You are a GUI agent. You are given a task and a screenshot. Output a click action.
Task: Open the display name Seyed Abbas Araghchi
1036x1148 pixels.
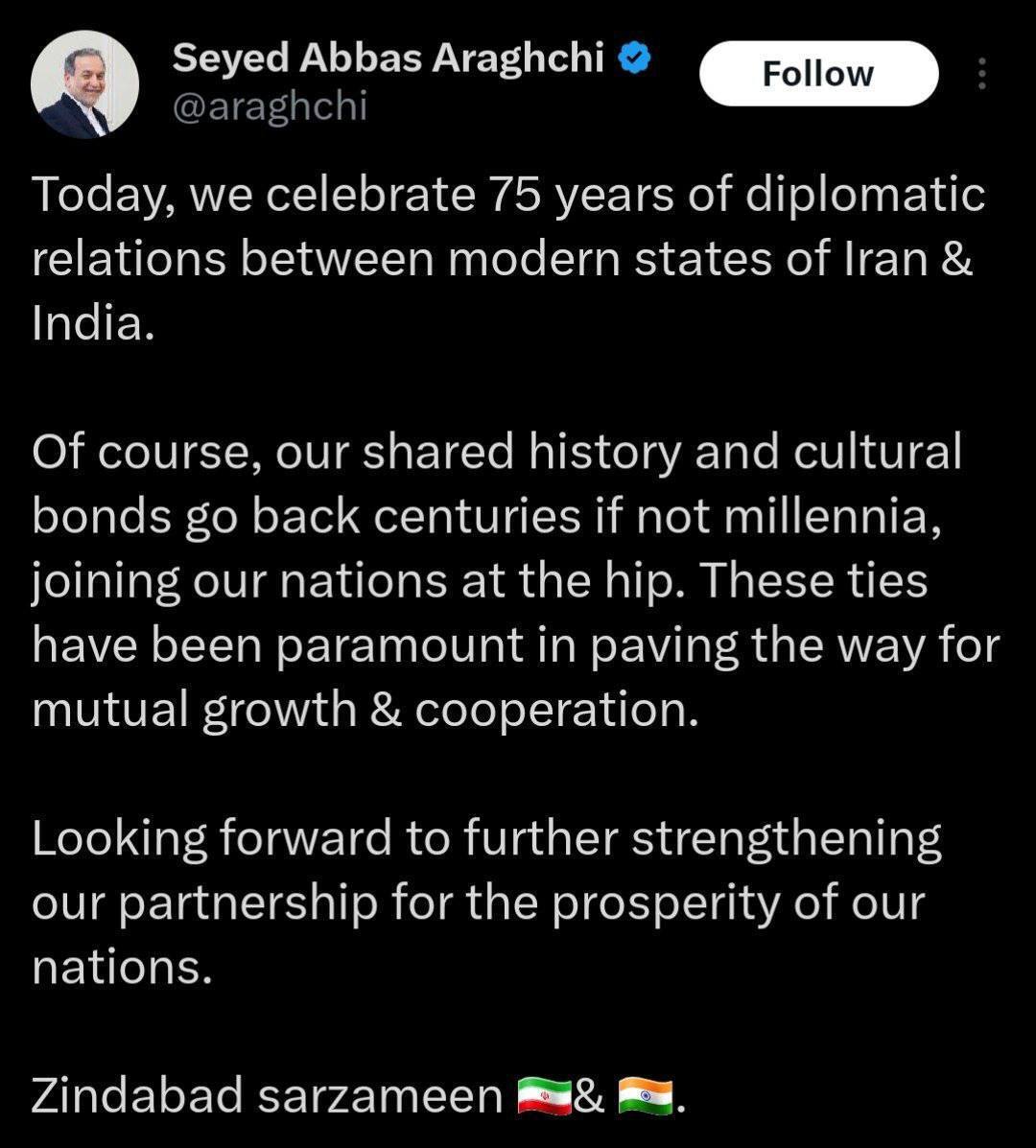pyautogui.click(x=388, y=59)
